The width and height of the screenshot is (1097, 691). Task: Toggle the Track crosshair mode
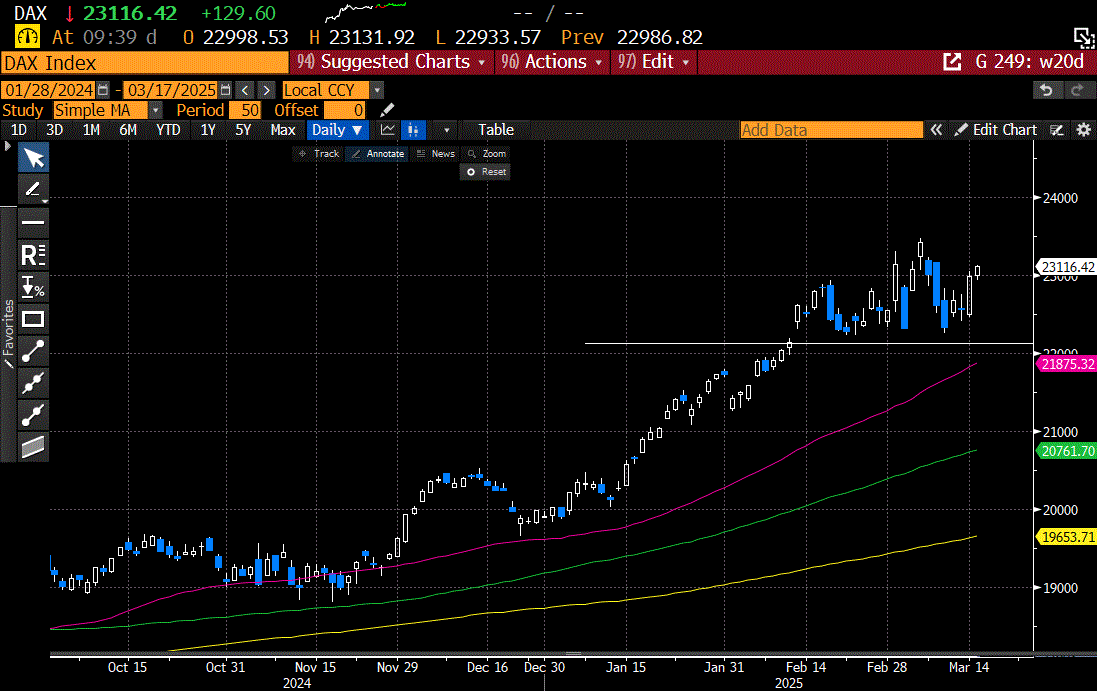coord(319,154)
